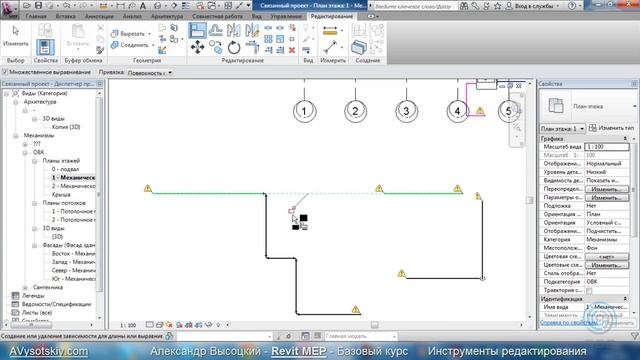Collapse the Планы этажей tree node
The height and width of the screenshot is (360, 640).
coord(34,161)
